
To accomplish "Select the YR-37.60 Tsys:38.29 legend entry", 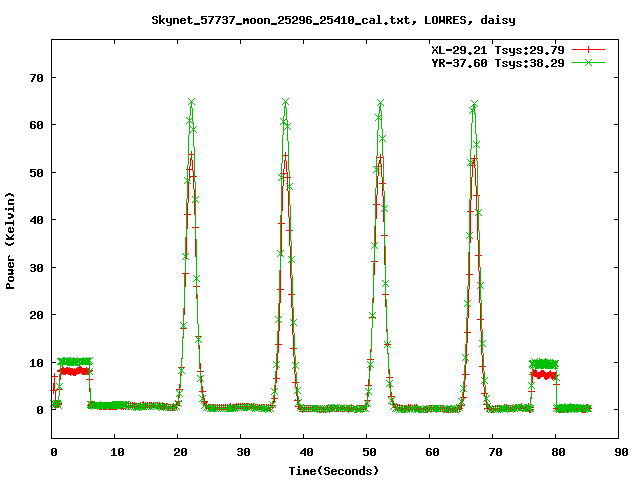I will (x=498, y=63).
